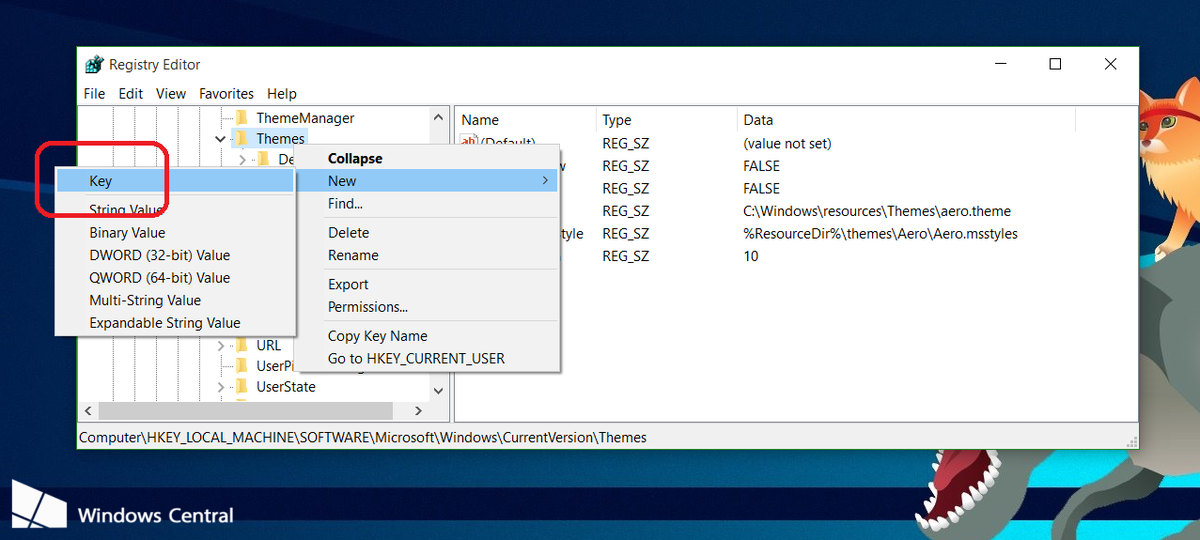Image resolution: width=1200 pixels, height=540 pixels.
Task: Maximize the Registry Editor window
Action: click(1055, 64)
